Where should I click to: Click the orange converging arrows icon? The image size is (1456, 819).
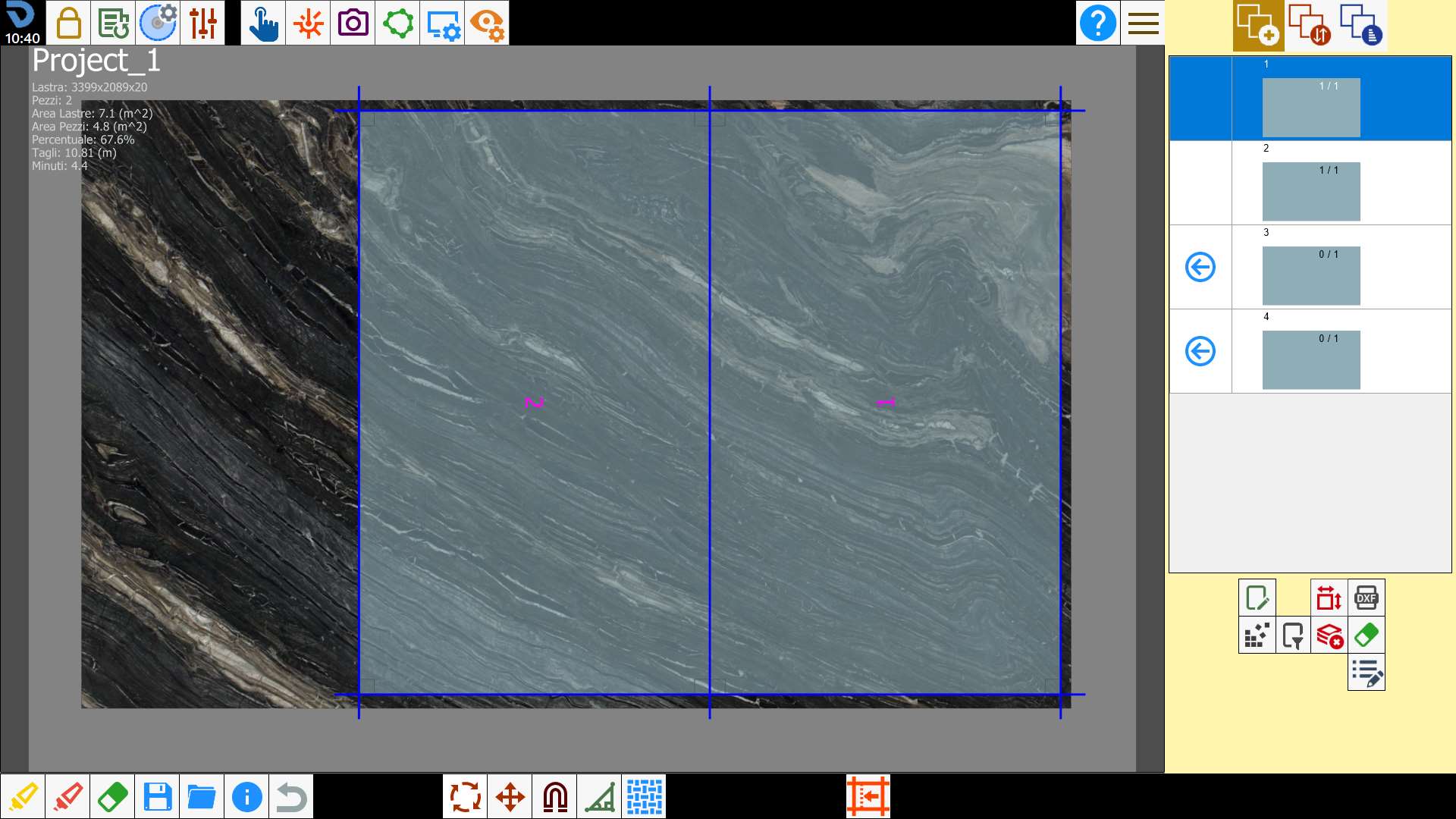[x=308, y=23]
